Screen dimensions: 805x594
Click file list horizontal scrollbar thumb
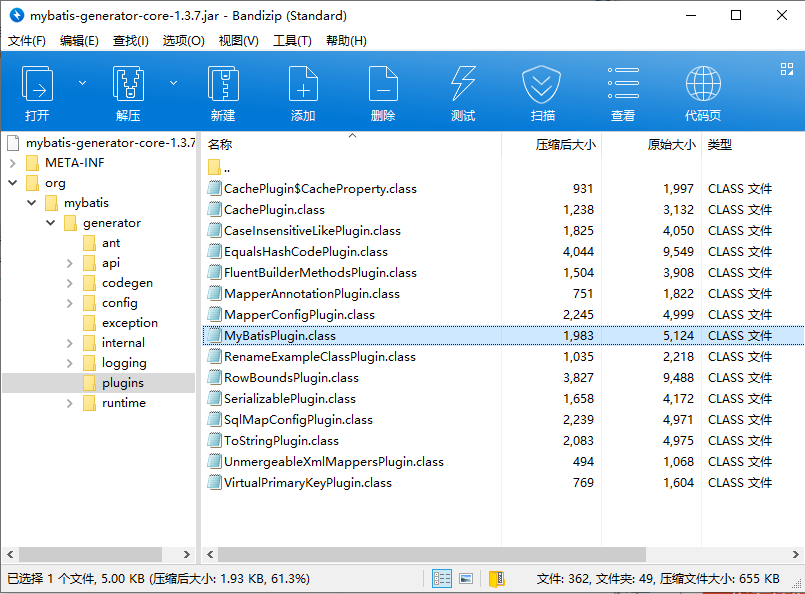tap(432, 554)
